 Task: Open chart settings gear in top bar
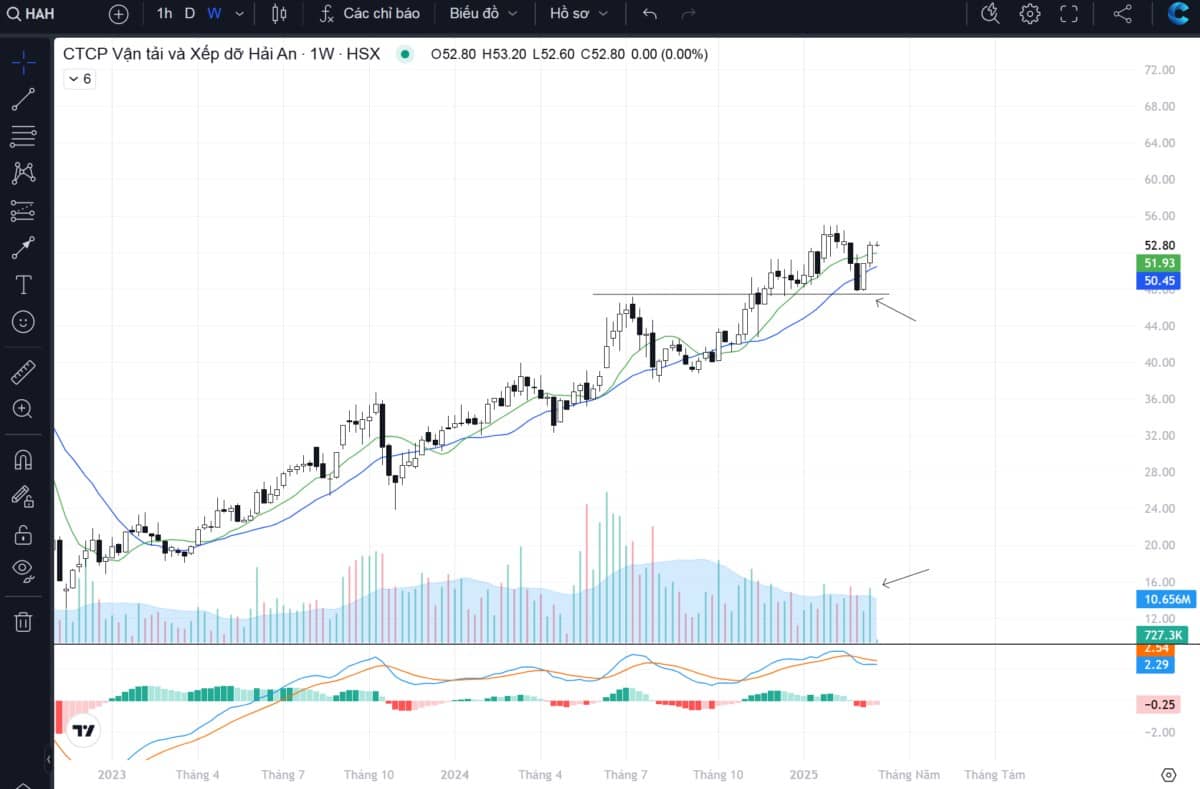(1030, 14)
